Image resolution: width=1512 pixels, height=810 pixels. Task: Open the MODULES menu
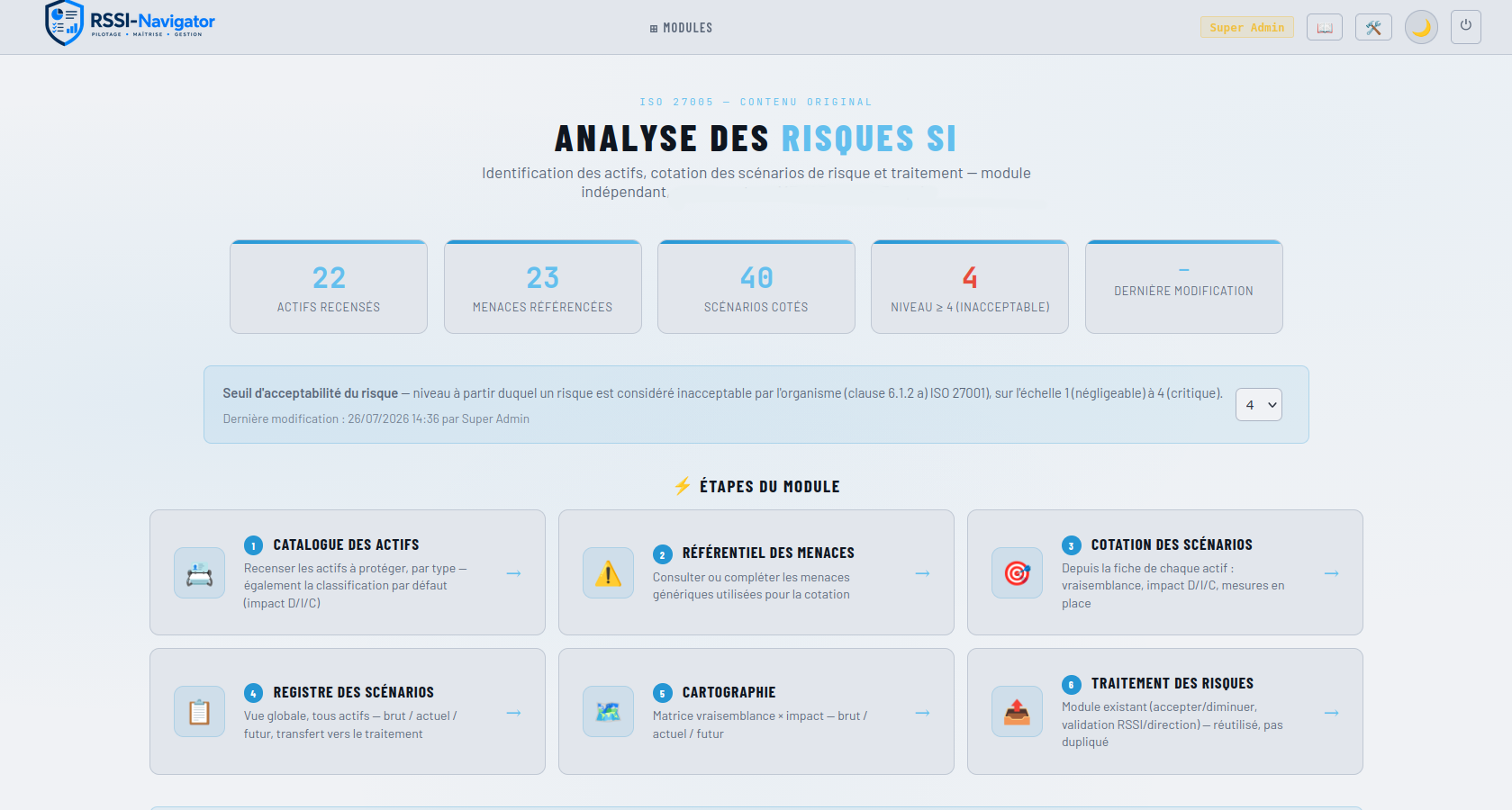tap(681, 28)
